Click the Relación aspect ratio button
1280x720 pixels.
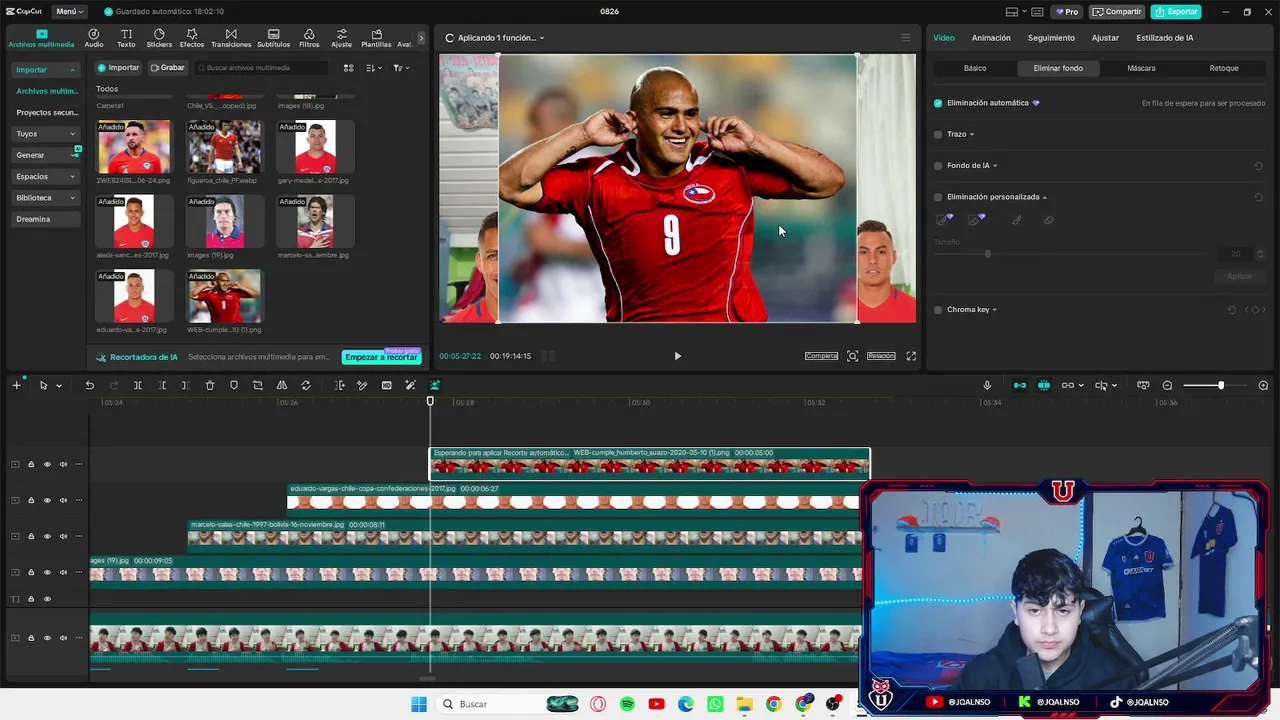(881, 356)
